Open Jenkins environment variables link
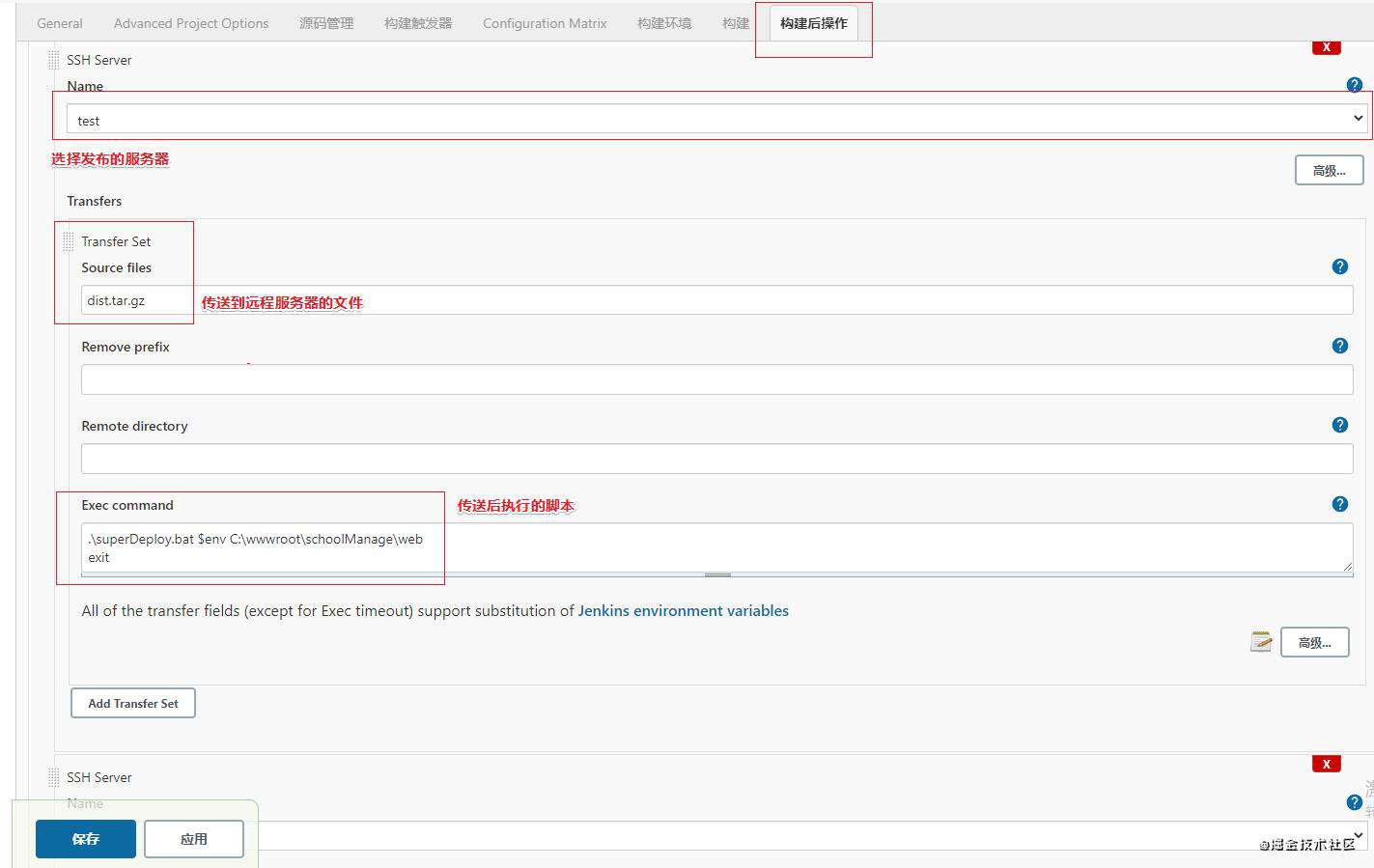This screenshot has width=1374, height=868. [x=684, y=610]
